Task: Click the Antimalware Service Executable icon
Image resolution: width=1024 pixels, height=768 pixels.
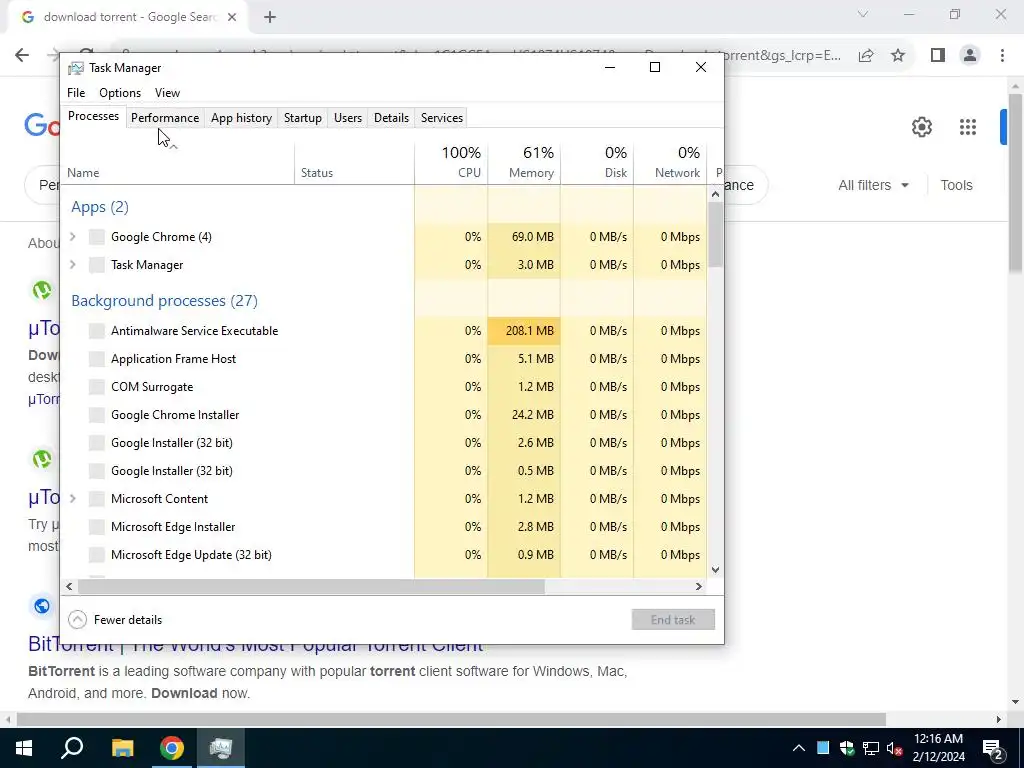Action: [97, 331]
